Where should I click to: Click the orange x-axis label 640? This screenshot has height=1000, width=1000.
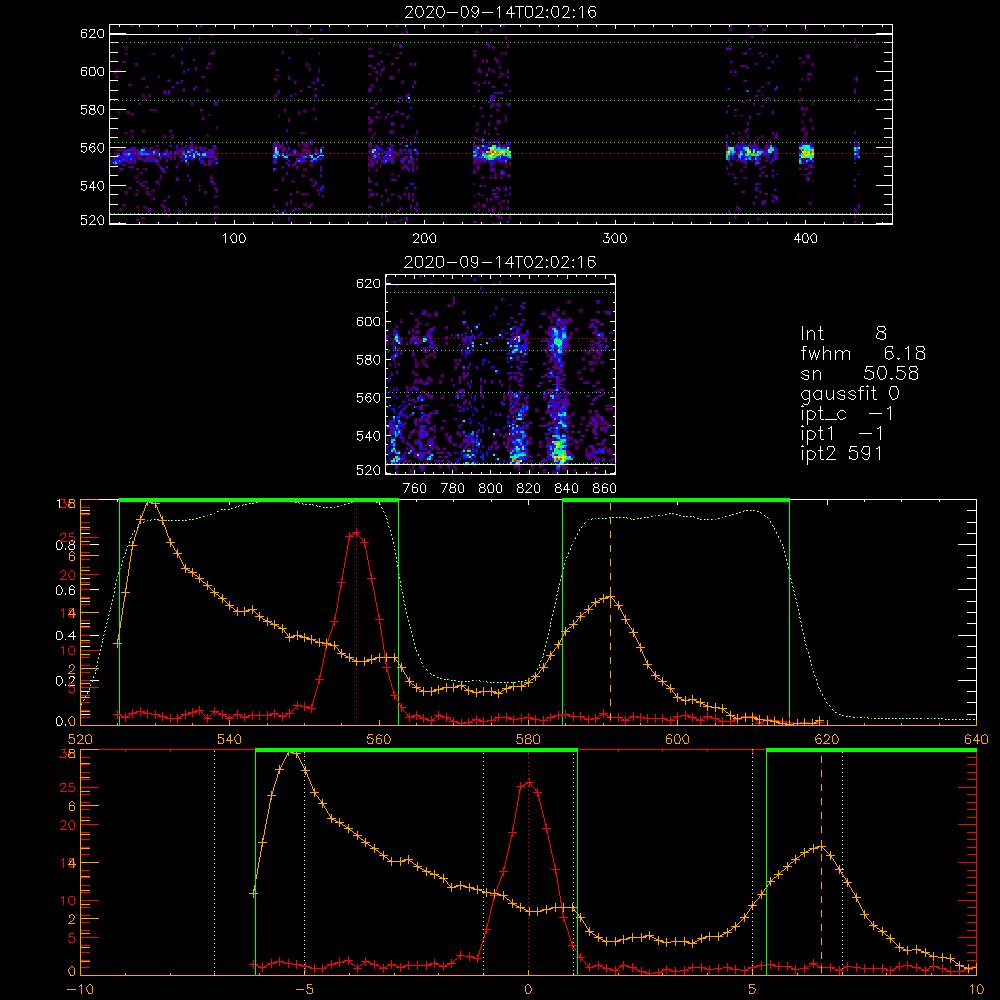(976, 740)
